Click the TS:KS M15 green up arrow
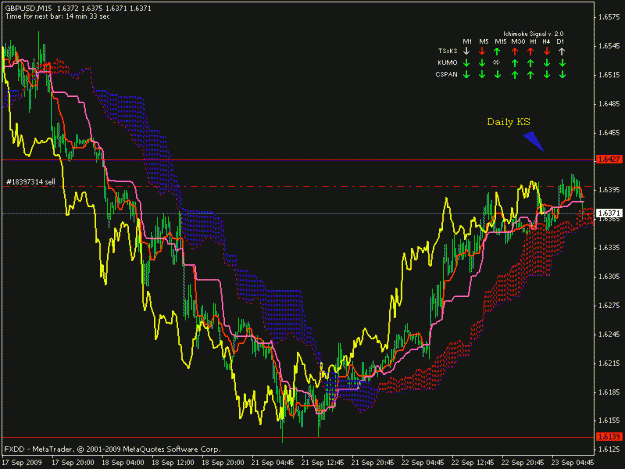The height and width of the screenshot is (469, 625). pyautogui.click(x=497, y=51)
